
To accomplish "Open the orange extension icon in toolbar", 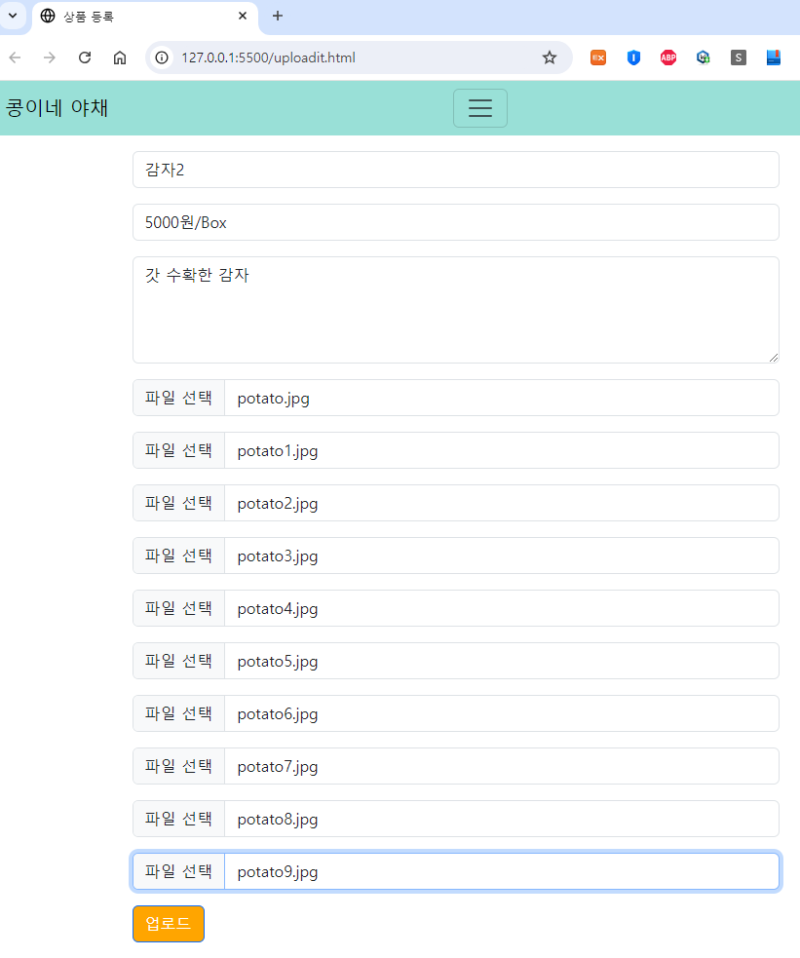I will 598,57.
